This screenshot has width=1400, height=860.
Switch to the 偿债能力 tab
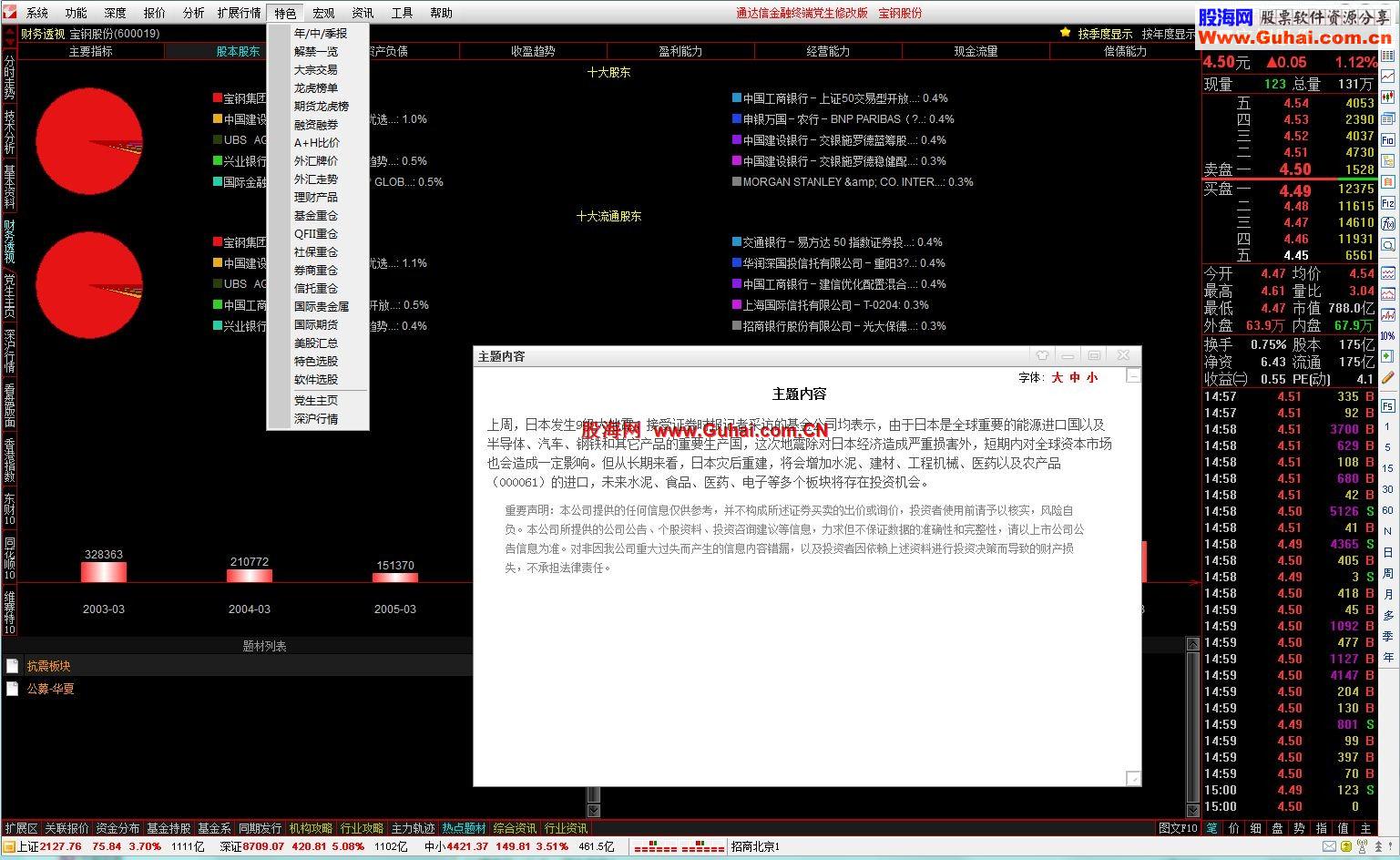[1125, 52]
